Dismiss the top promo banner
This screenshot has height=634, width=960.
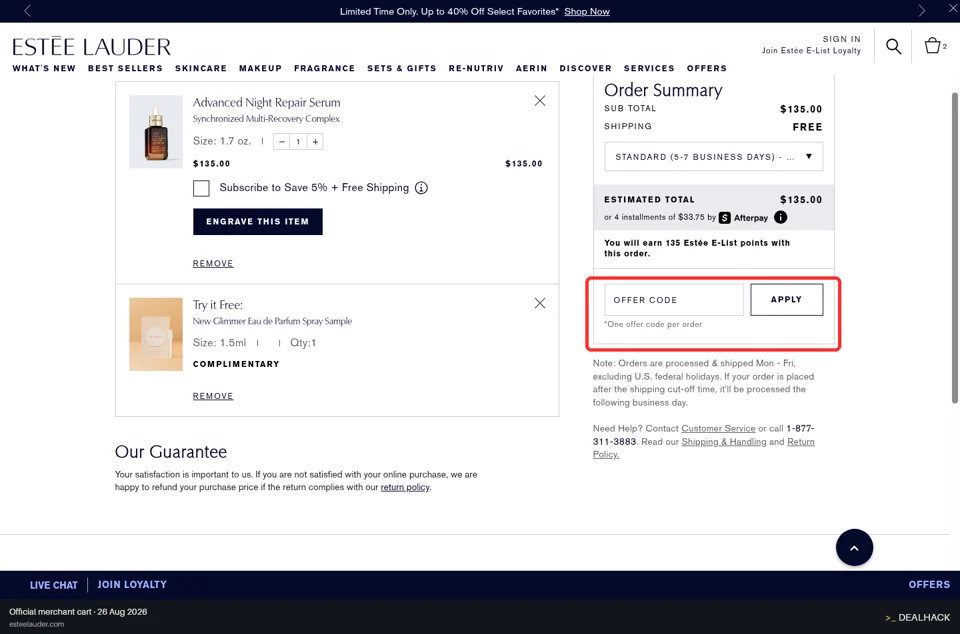[x=953, y=7]
